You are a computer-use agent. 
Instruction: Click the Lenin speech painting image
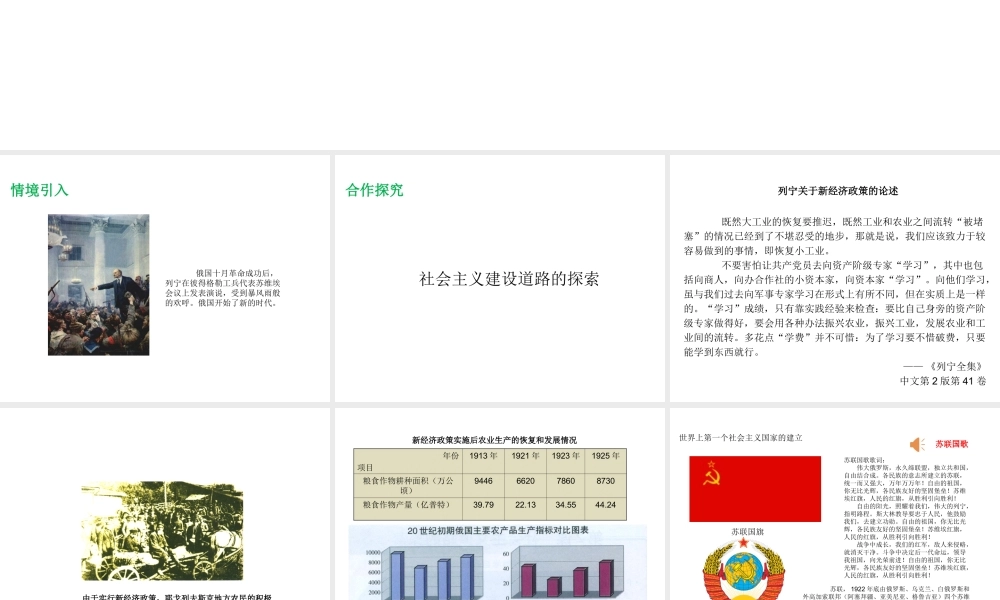tap(99, 284)
